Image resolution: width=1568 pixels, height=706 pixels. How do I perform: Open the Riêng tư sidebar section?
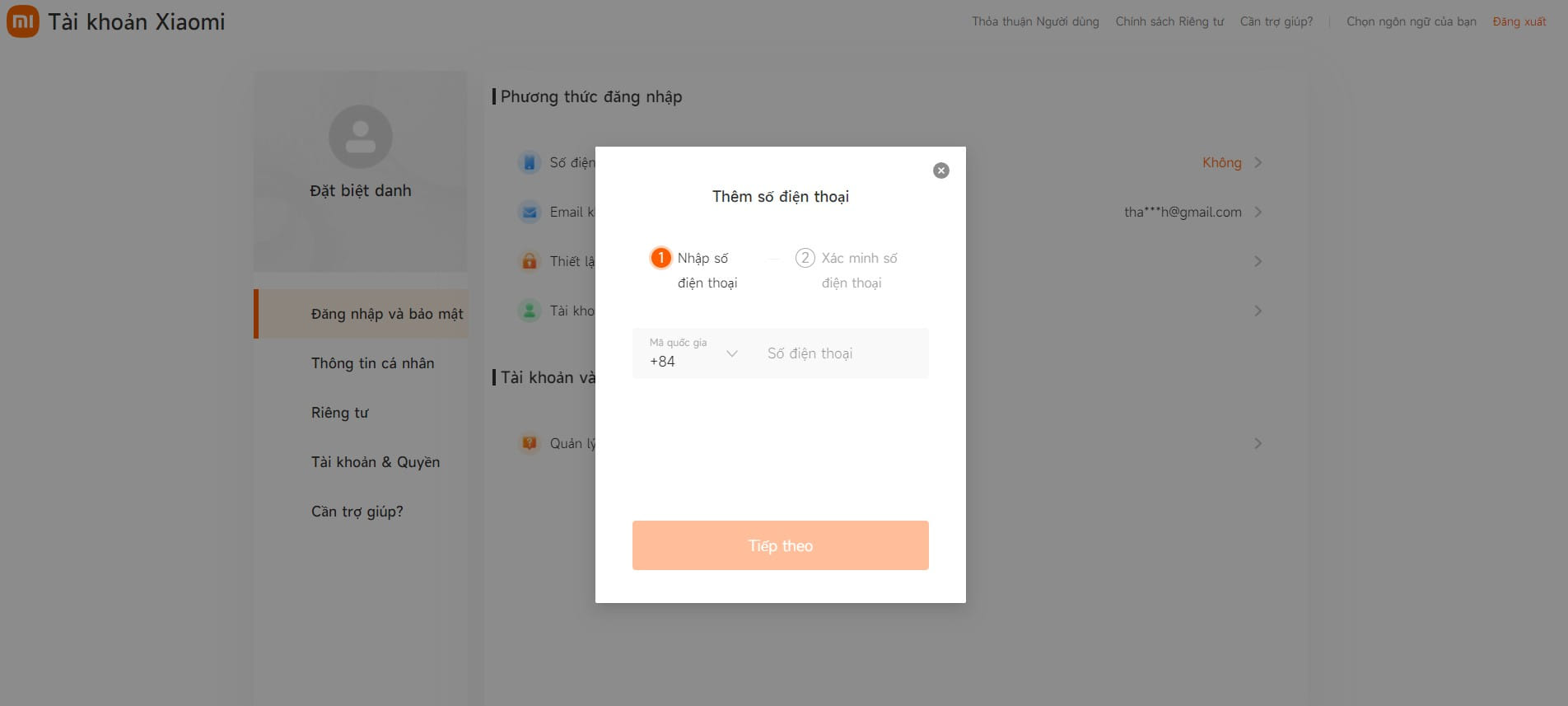339,413
